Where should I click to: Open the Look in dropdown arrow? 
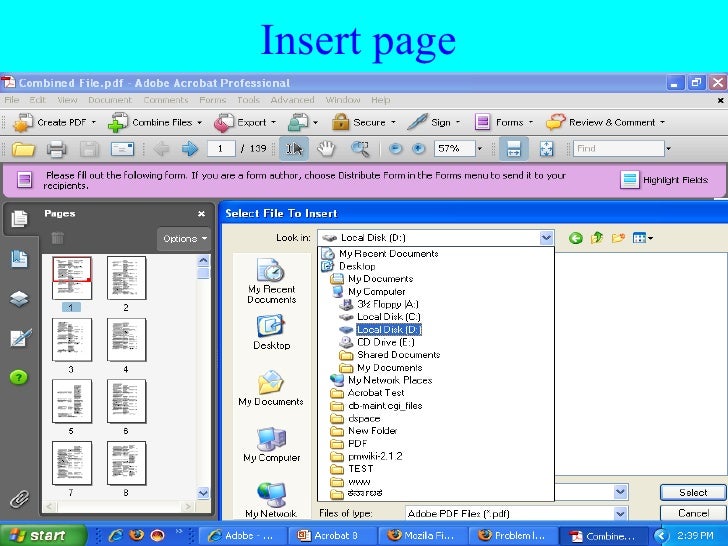click(546, 238)
